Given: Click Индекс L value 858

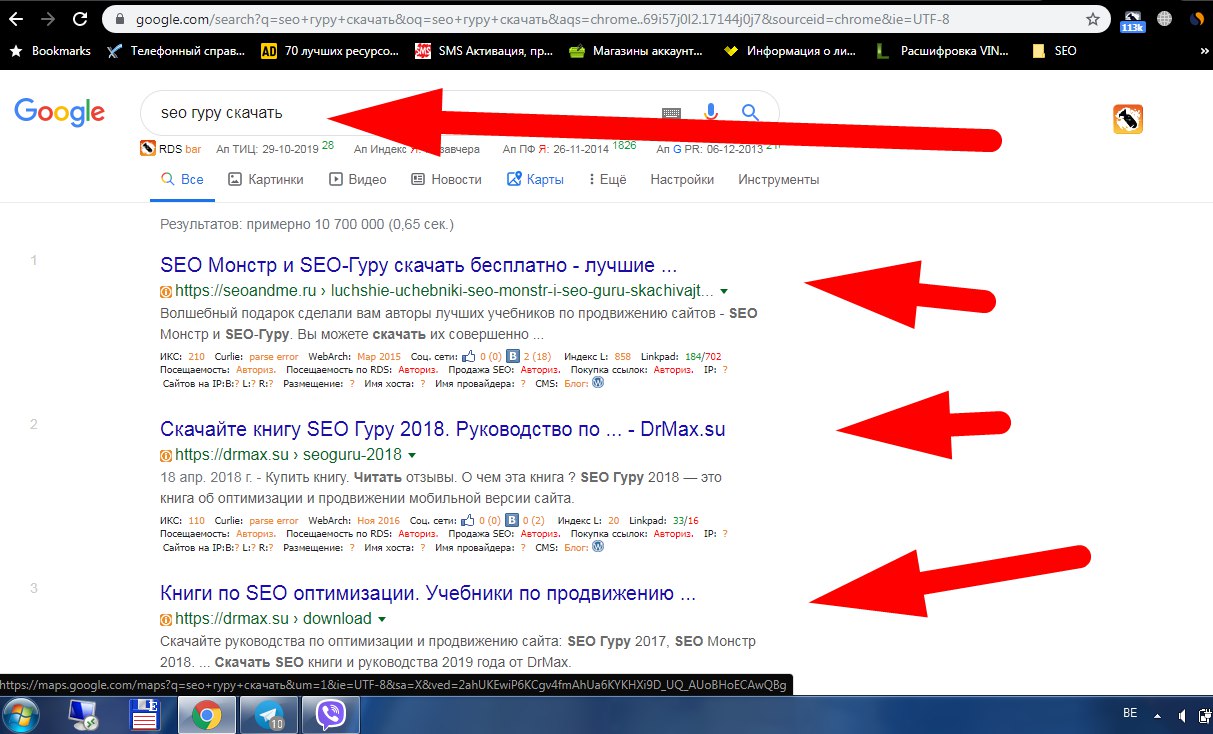Looking at the screenshot, I should [x=623, y=356].
